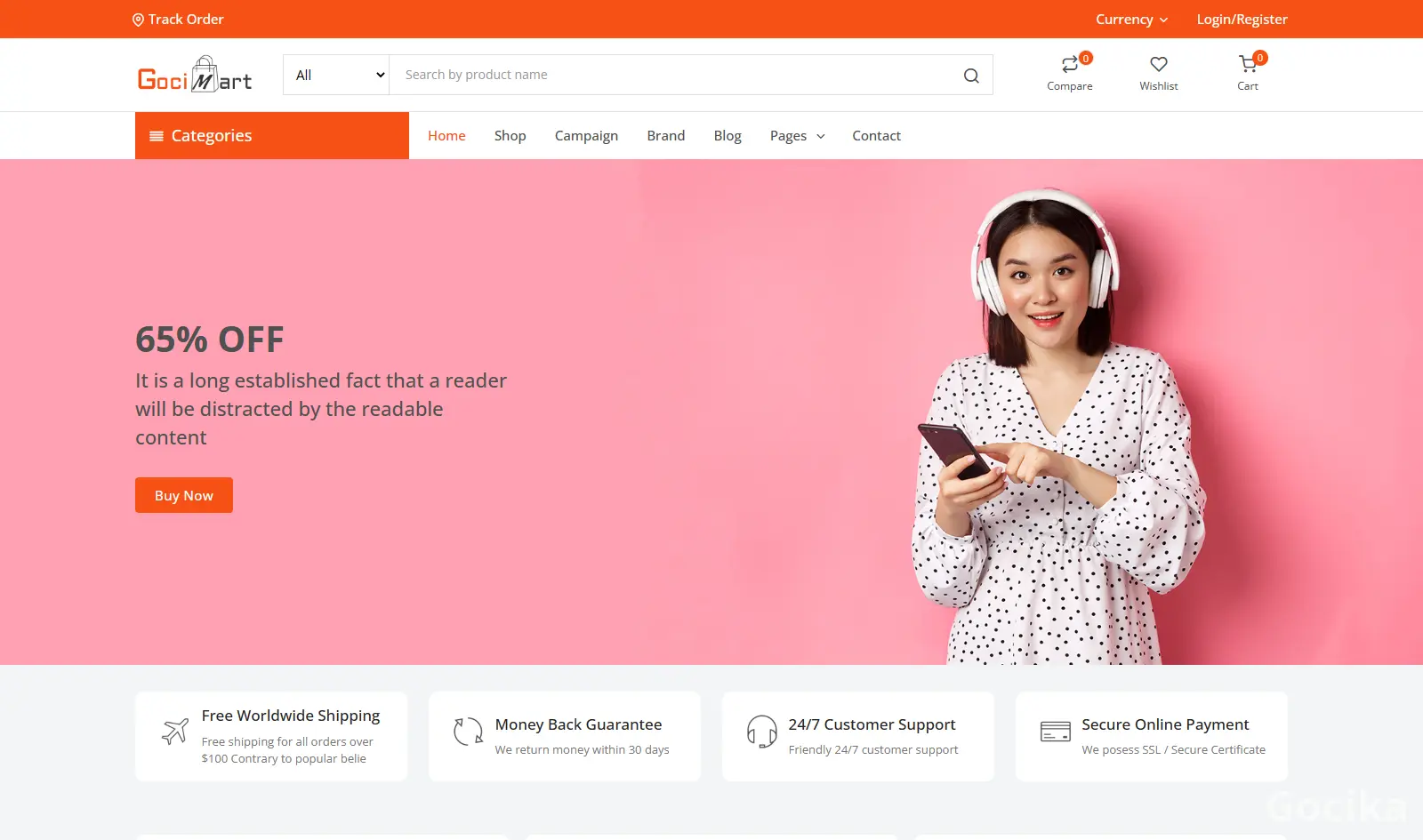This screenshot has height=840, width=1423.
Task: Click the Login/Register link
Action: (x=1242, y=20)
